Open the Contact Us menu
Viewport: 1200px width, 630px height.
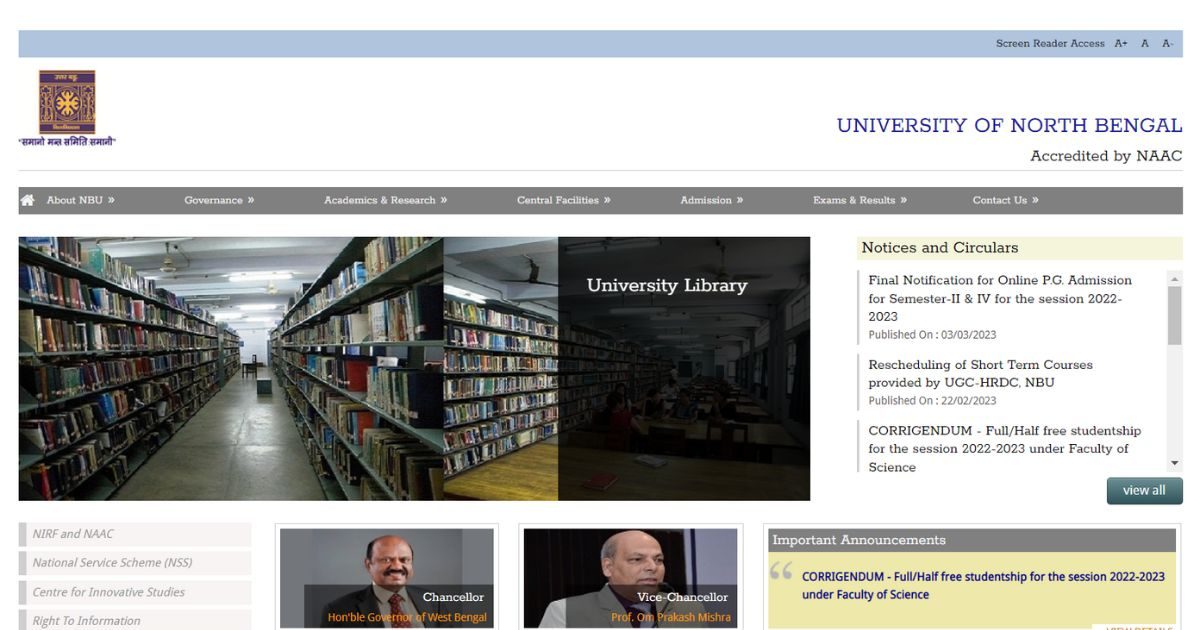[x=1005, y=200]
